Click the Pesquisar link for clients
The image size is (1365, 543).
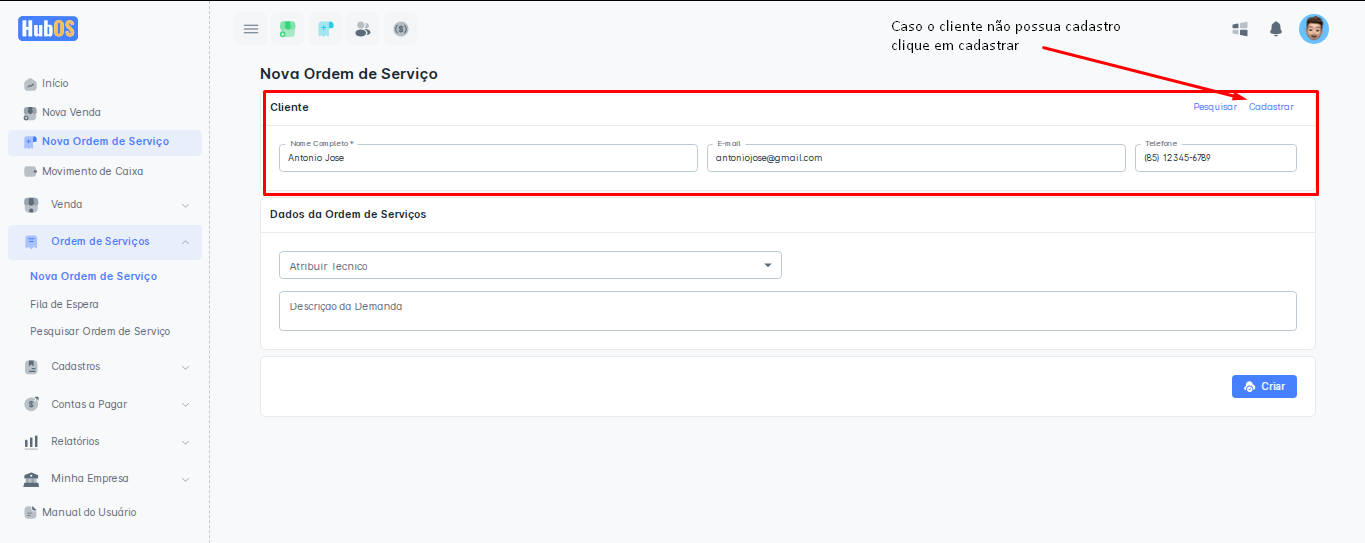[1215, 107]
